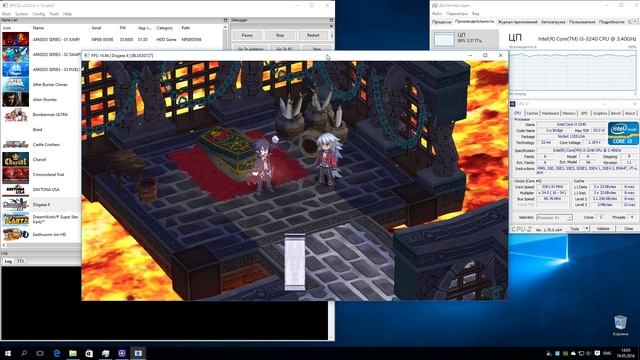Open the Config menu in RPCS3
Viewport: 640px width, 360px height.
click(39, 14)
